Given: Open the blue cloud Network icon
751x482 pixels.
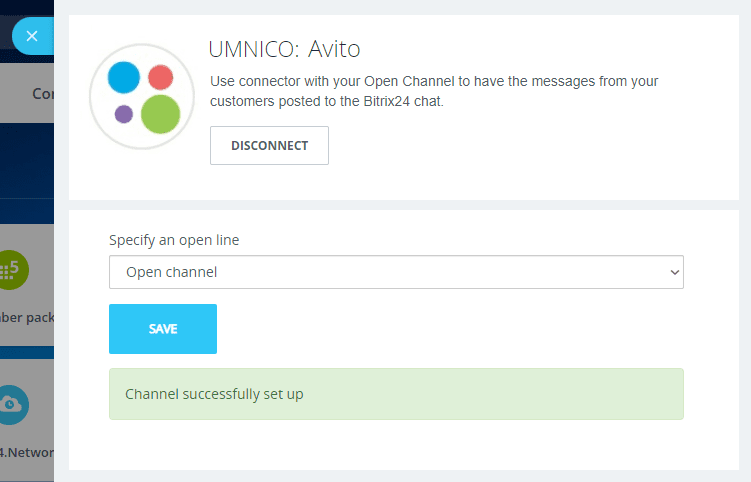Looking at the screenshot, I should (x=14, y=403).
